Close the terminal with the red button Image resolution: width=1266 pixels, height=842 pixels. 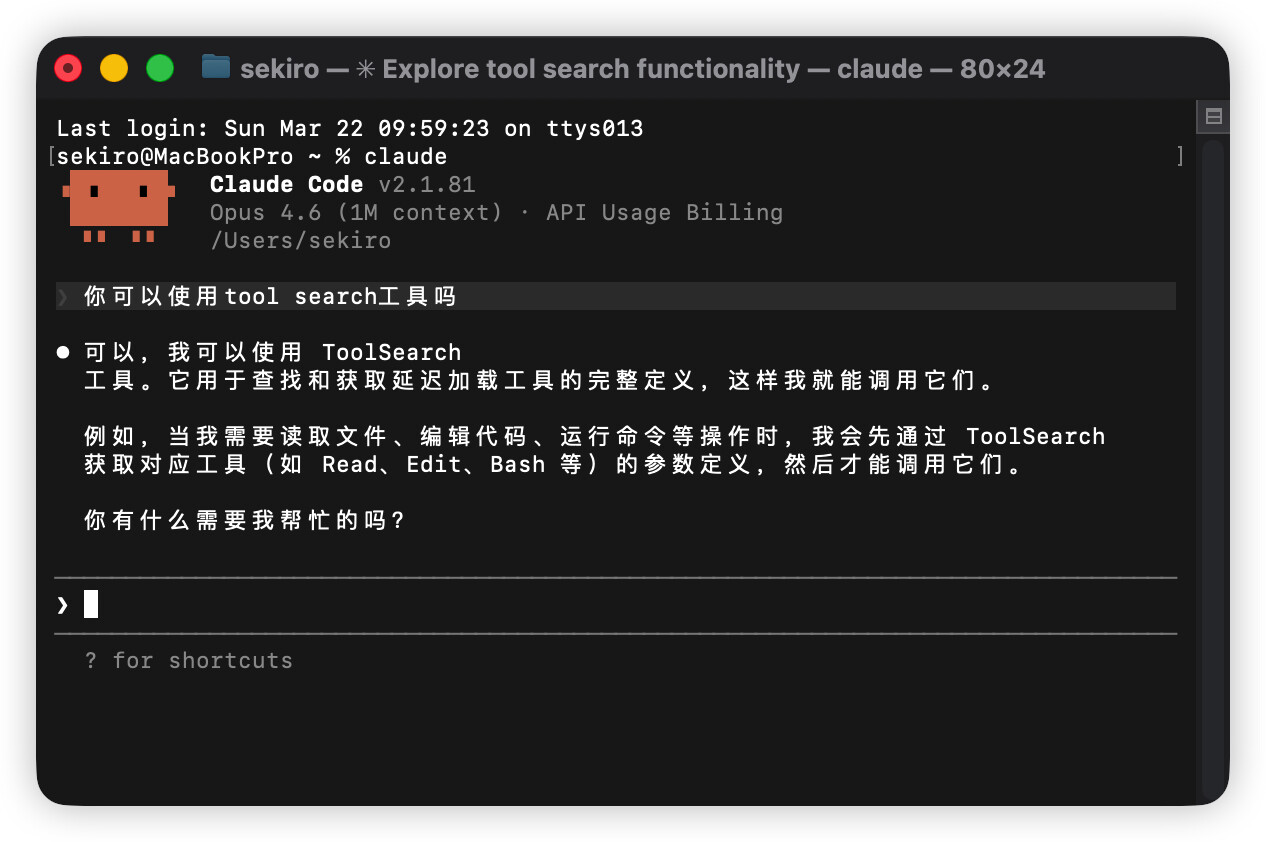(x=68, y=68)
